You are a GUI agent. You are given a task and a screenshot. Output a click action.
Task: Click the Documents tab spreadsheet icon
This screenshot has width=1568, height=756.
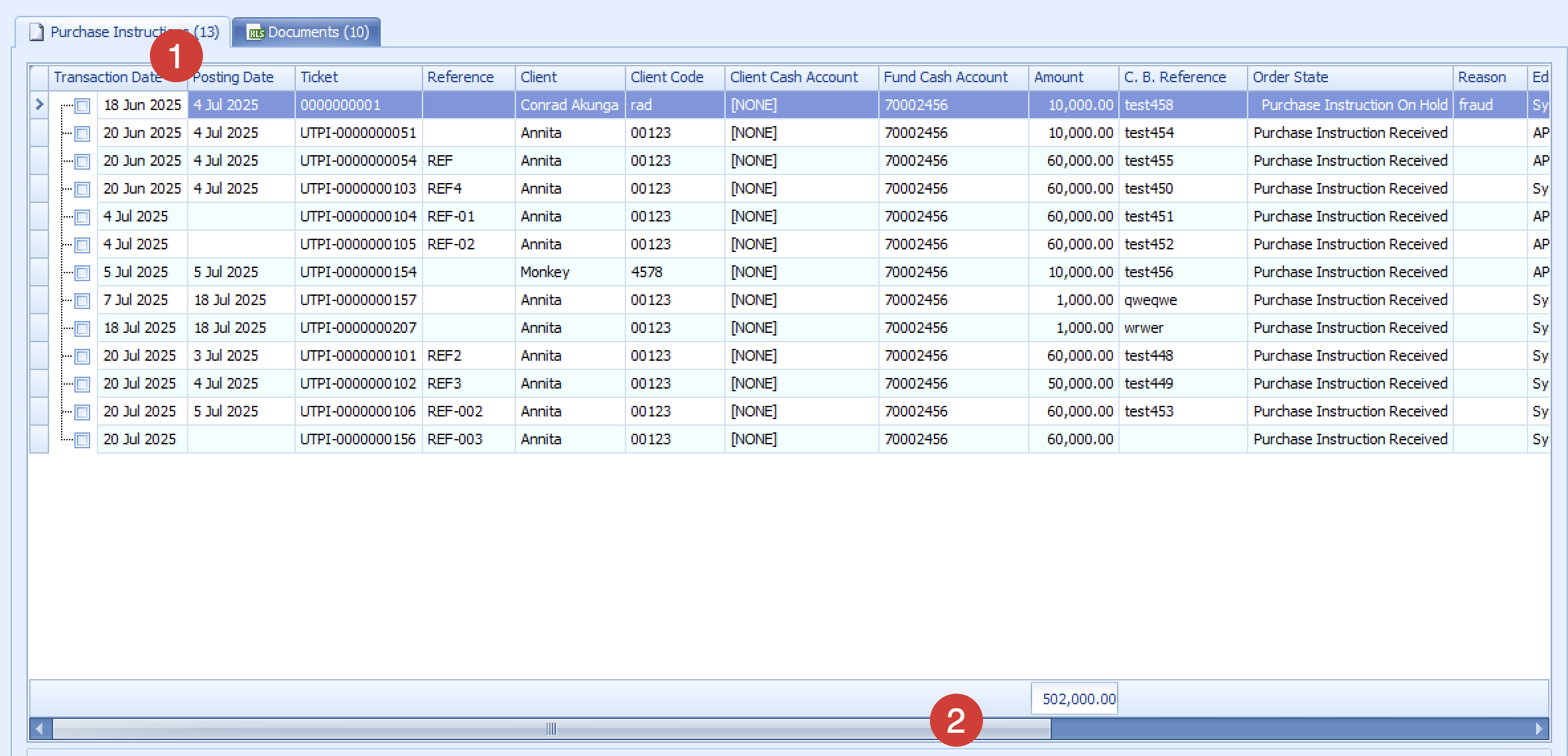tap(255, 32)
